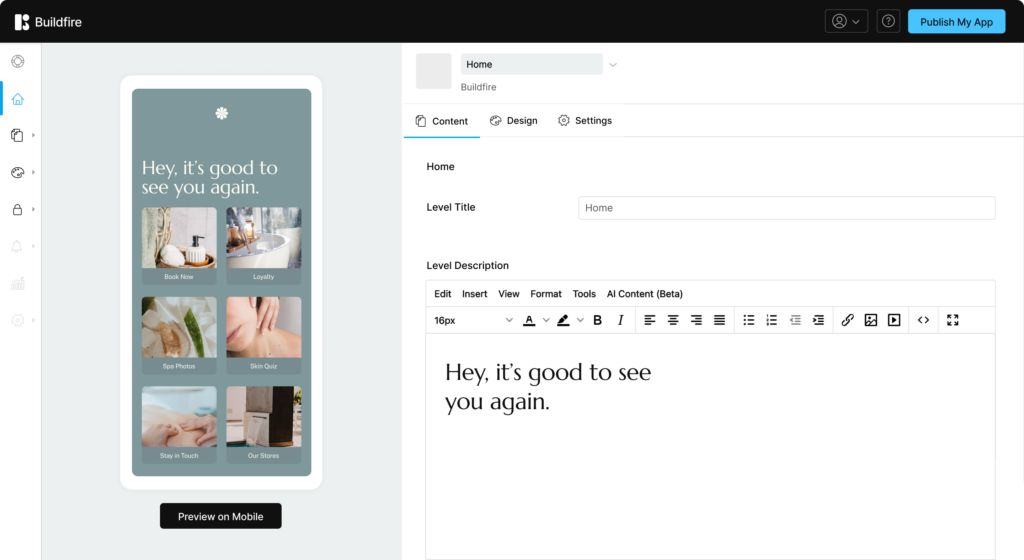Click the Publish My App button
1024x560 pixels.
(956, 21)
